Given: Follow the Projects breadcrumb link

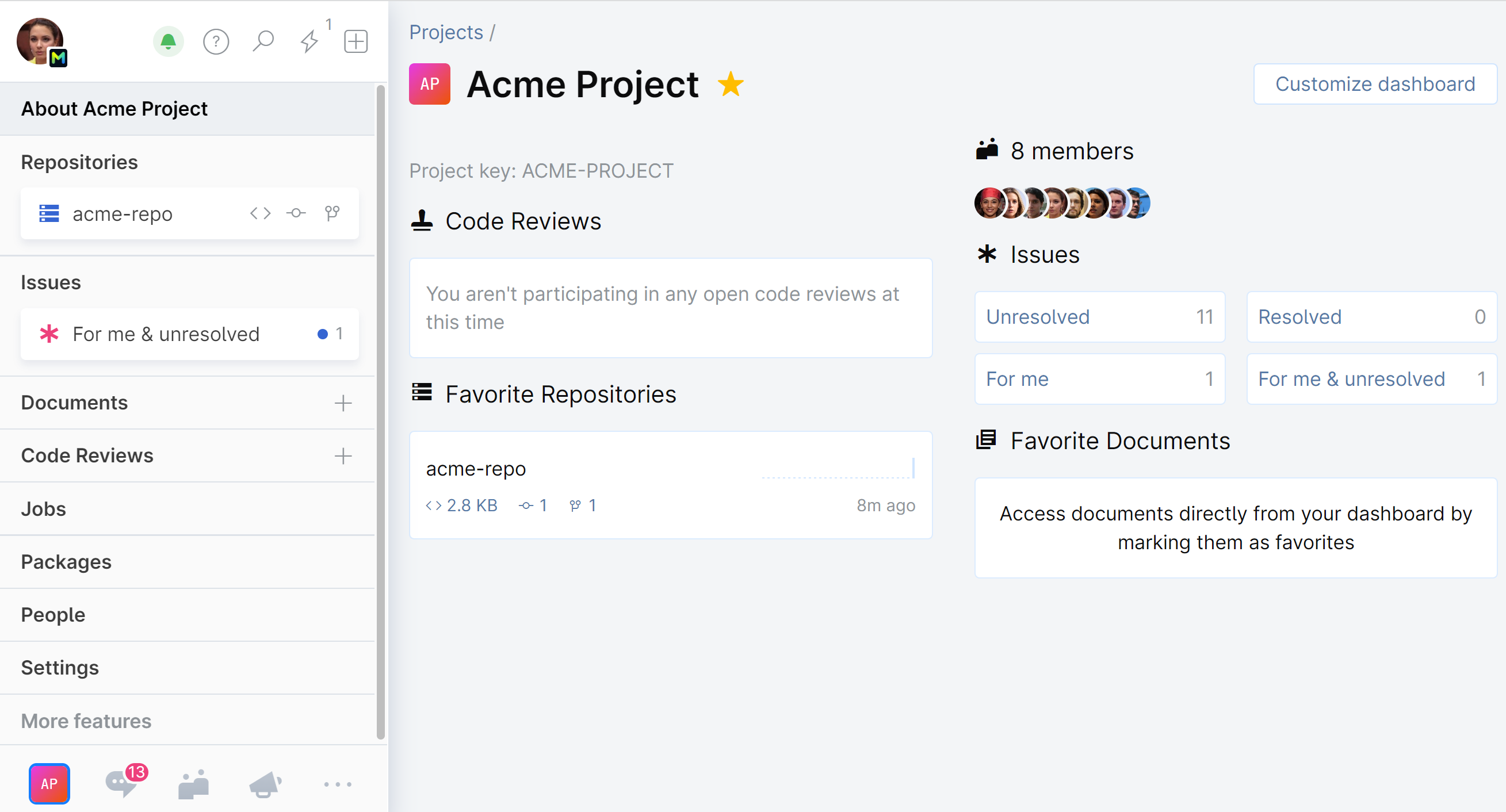Looking at the screenshot, I should coord(446,32).
